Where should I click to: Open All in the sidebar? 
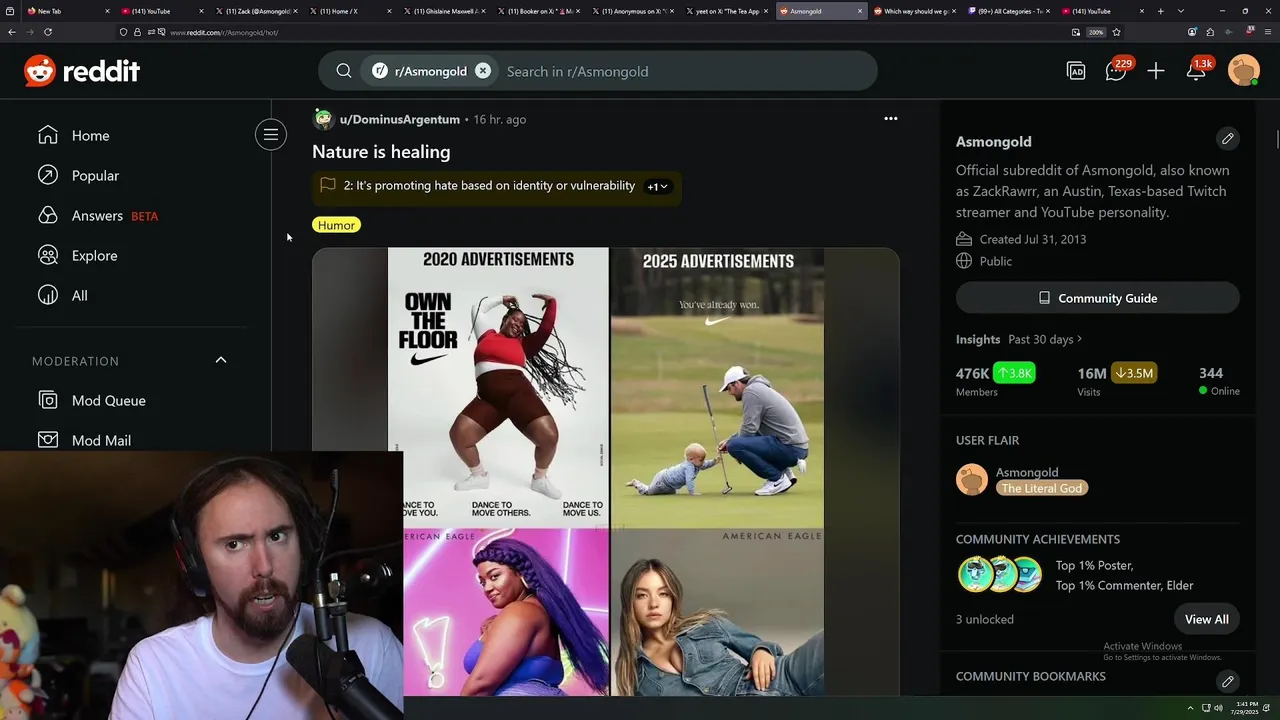tap(79, 296)
